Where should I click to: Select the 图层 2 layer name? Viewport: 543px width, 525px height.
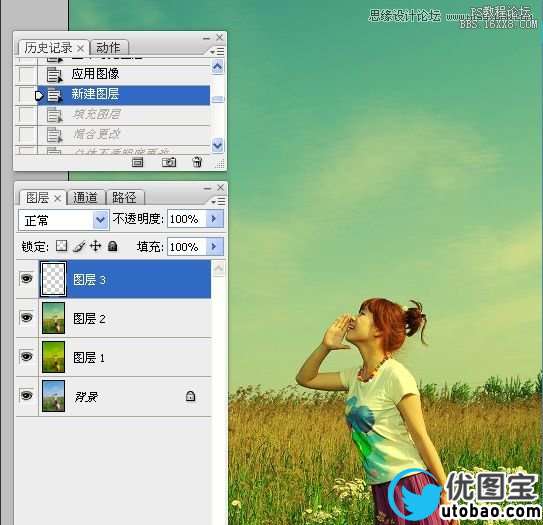(x=89, y=319)
